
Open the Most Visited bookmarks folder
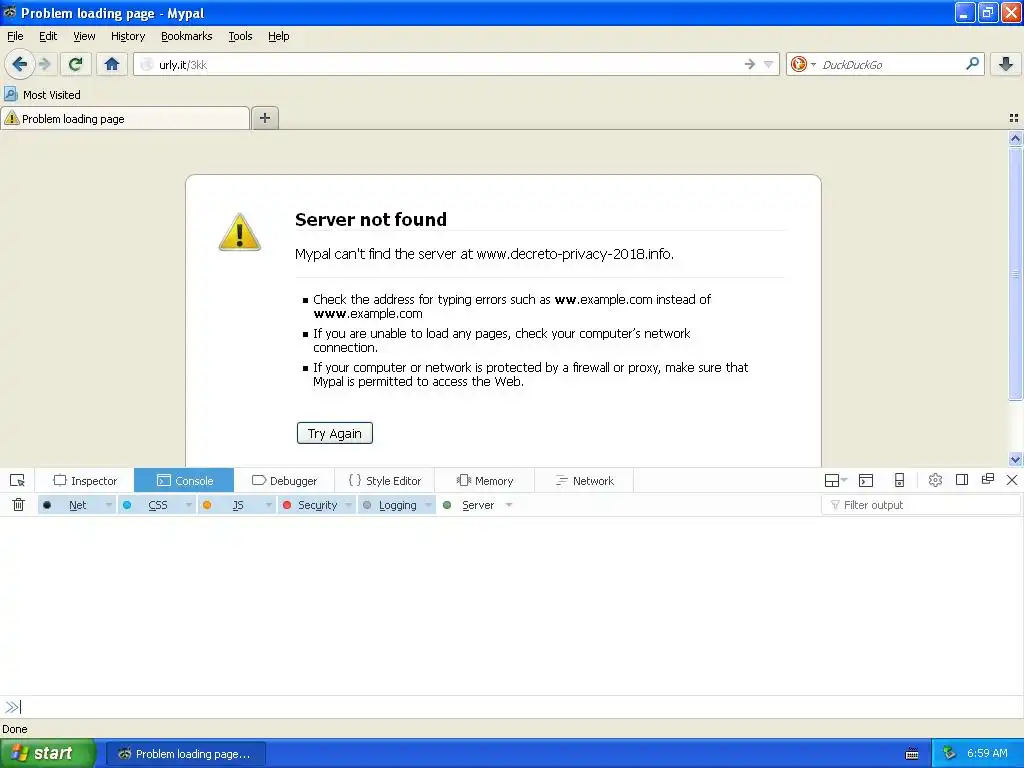point(42,95)
